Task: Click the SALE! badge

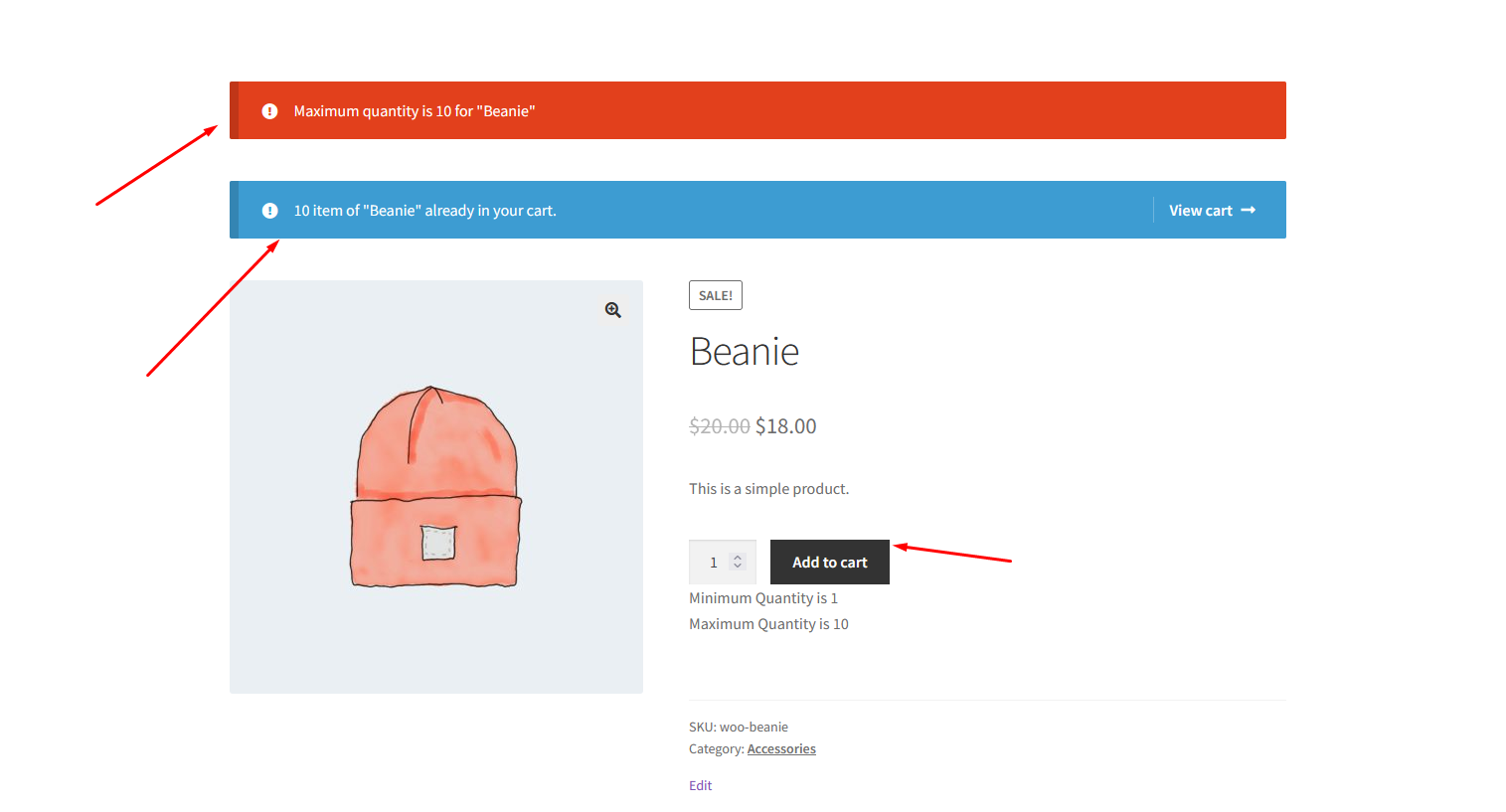Action: click(715, 295)
